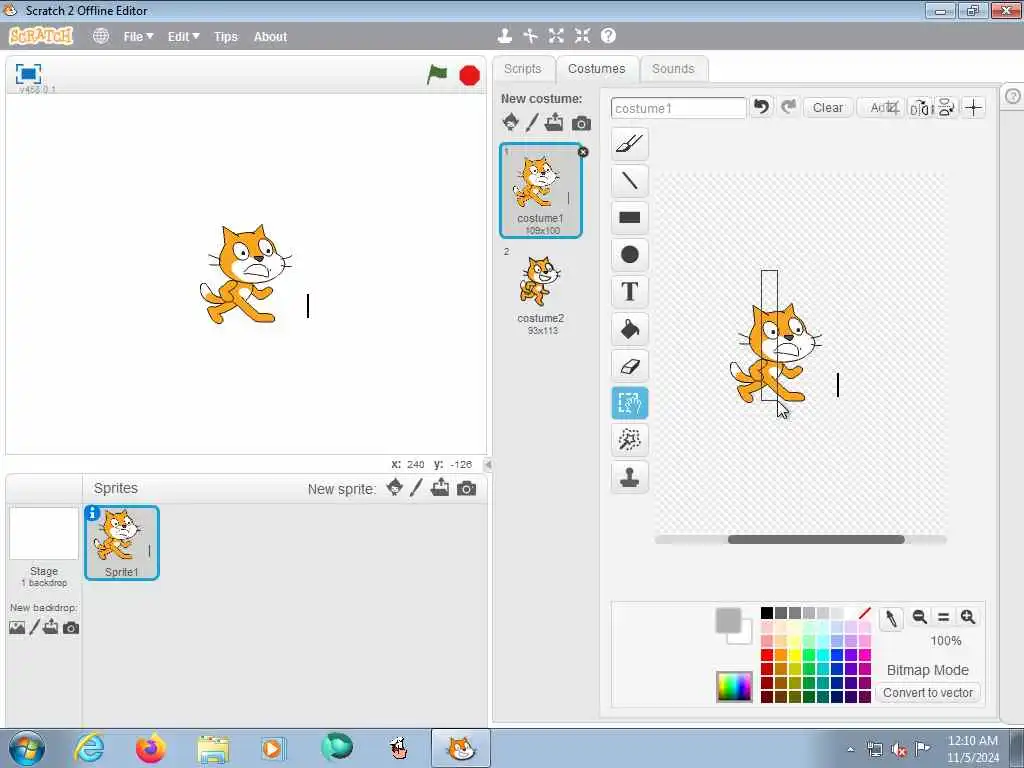
Task: Select the Brush tool in paint editor
Action: tap(630, 144)
